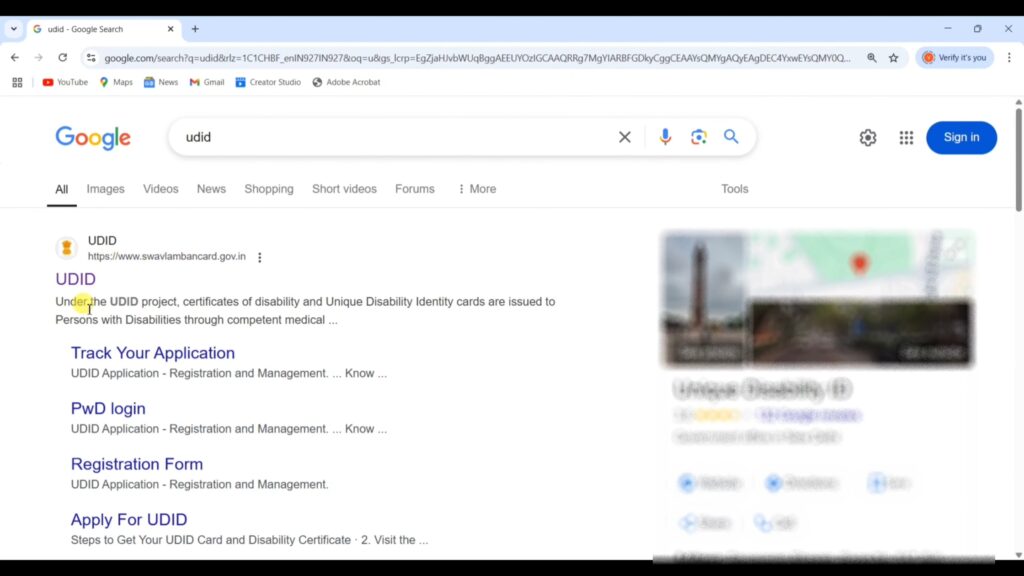Open the UDID result title link

coord(76,279)
